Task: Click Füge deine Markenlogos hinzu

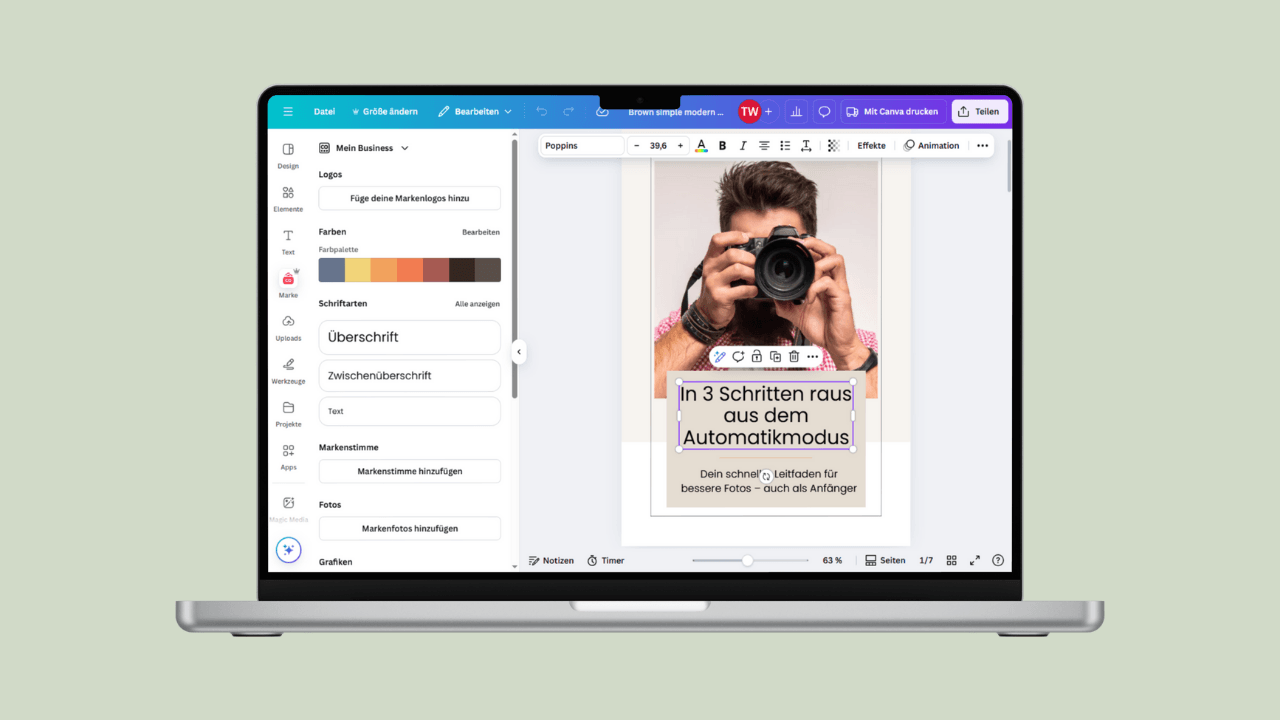Action: [x=409, y=198]
